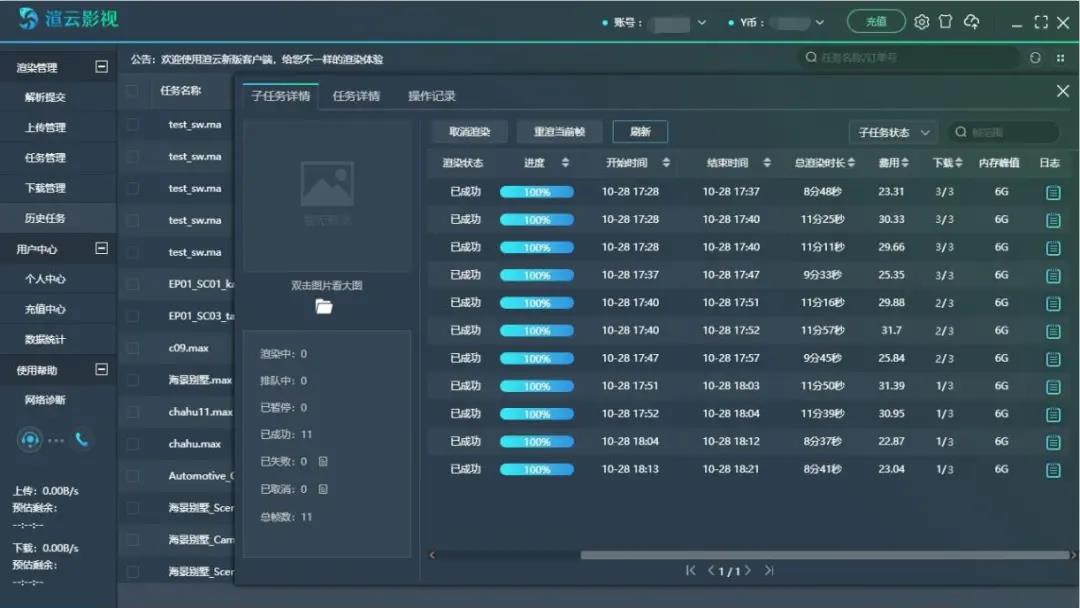The image size is (1080, 608).
Task: Tick the checkbox beside c09.max task
Action: 132,348
